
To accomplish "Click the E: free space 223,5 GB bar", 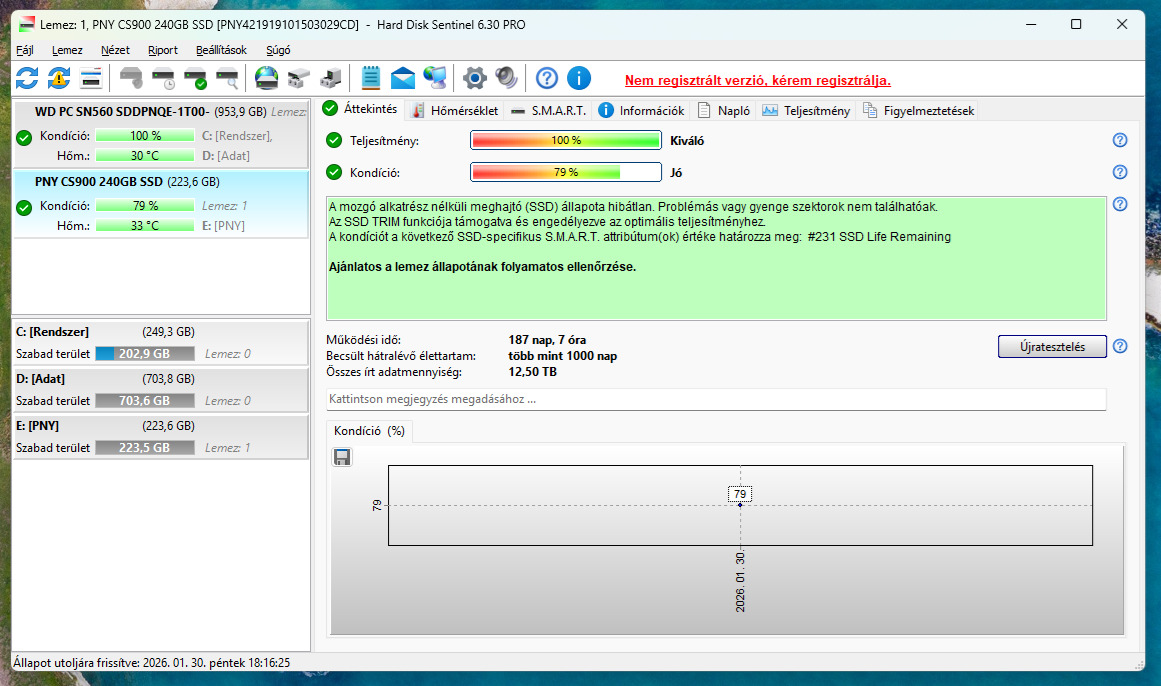I will 144,448.
